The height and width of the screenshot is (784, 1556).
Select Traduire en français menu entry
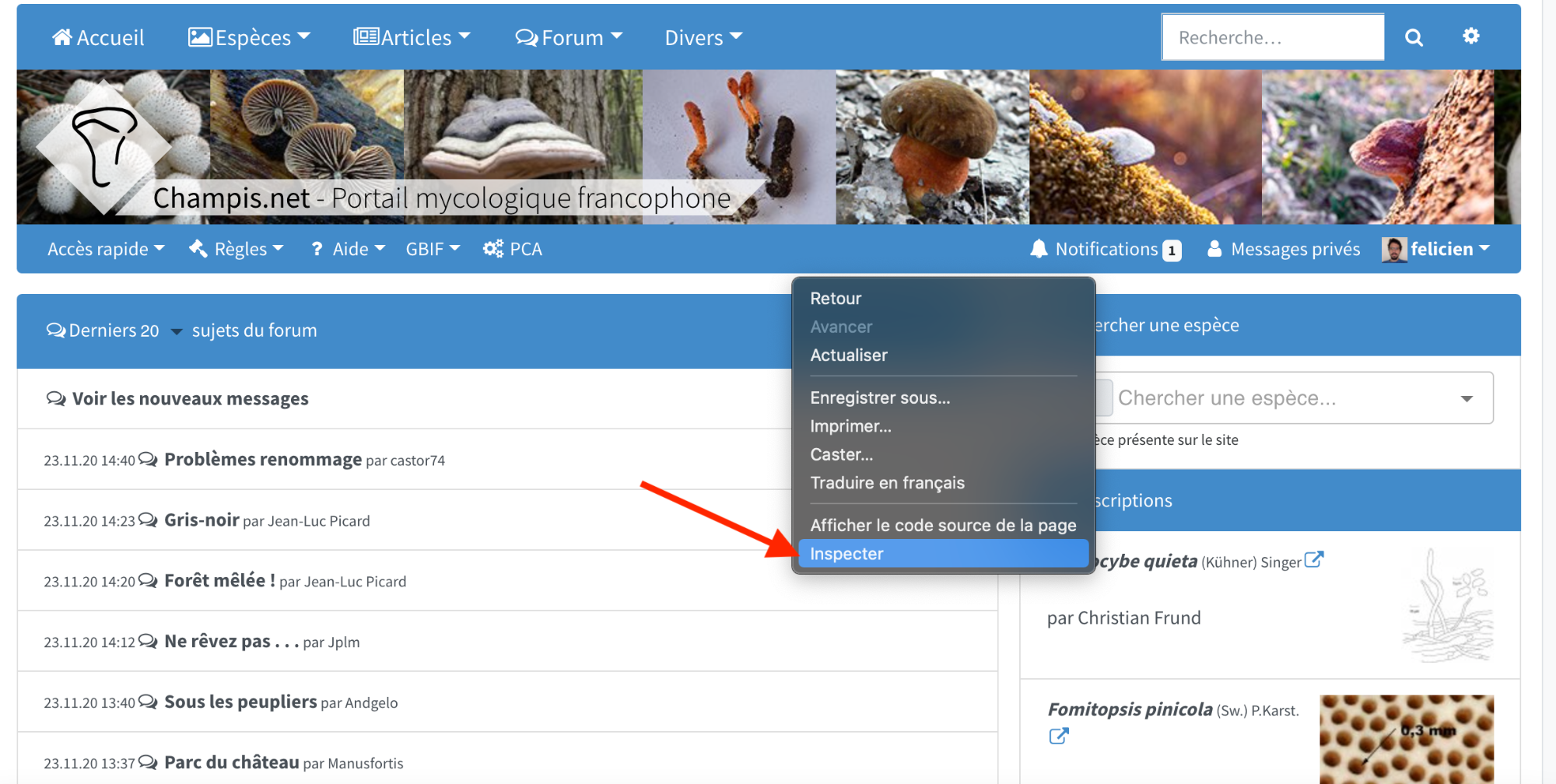pos(887,483)
